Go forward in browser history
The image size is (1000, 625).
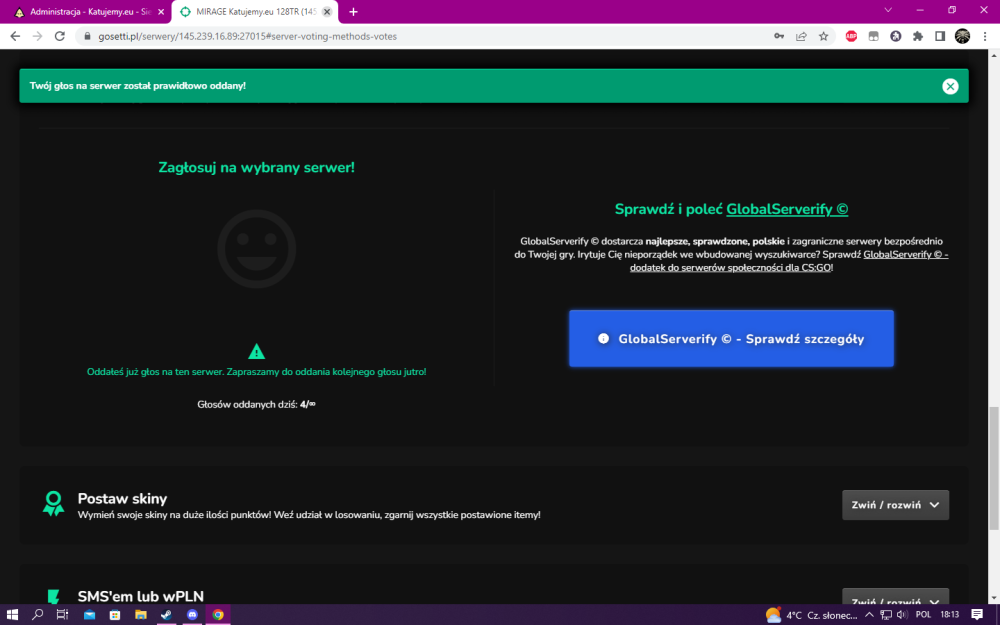point(38,36)
